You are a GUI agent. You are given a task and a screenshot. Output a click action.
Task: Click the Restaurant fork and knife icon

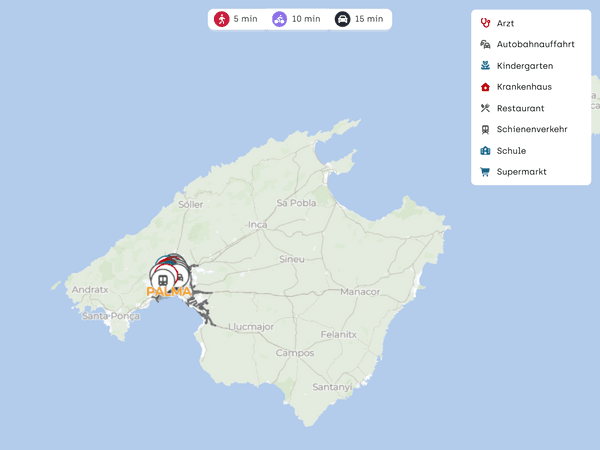[485, 108]
